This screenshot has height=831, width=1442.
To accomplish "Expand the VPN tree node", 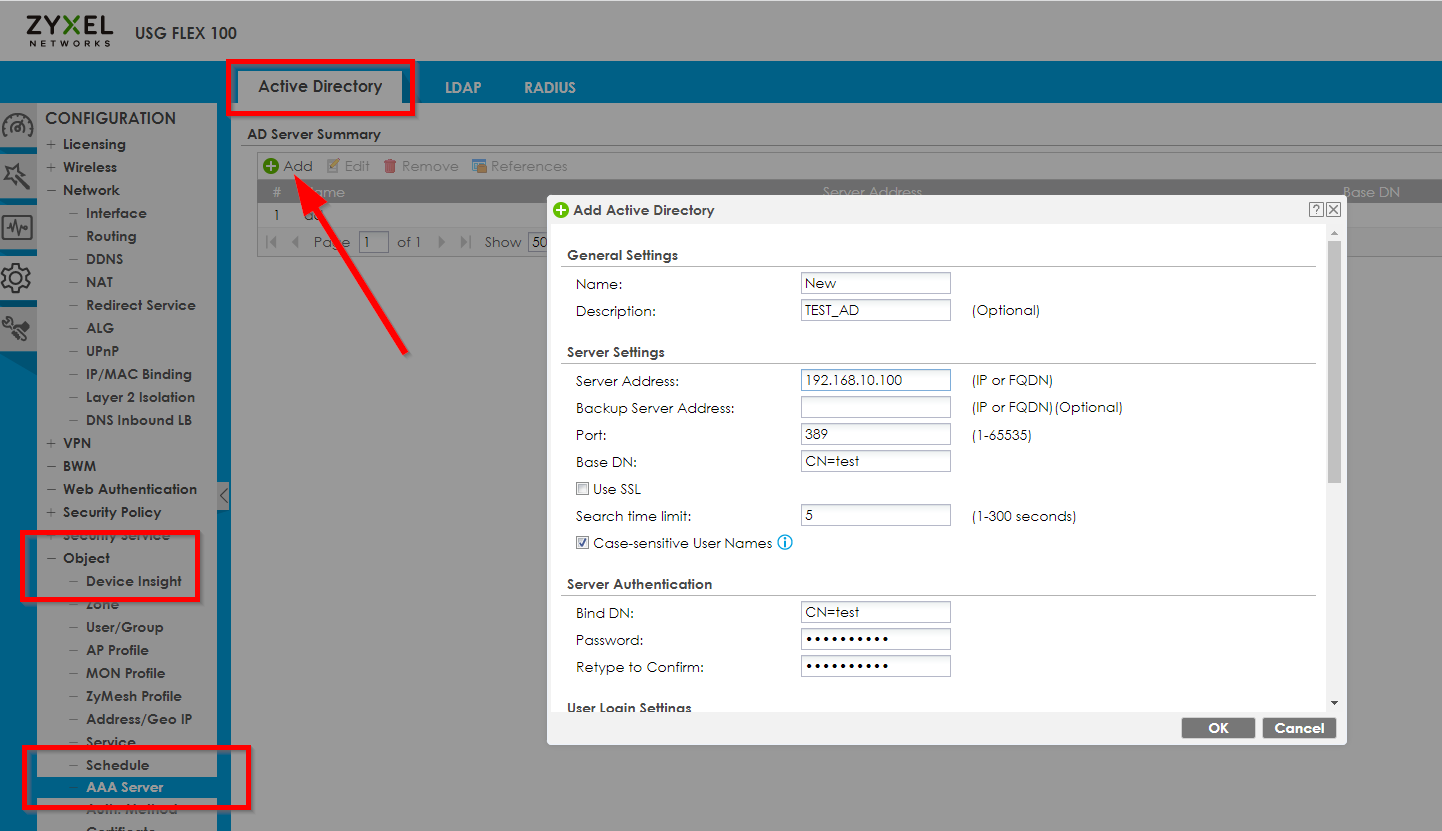I will [x=51, y=443].
